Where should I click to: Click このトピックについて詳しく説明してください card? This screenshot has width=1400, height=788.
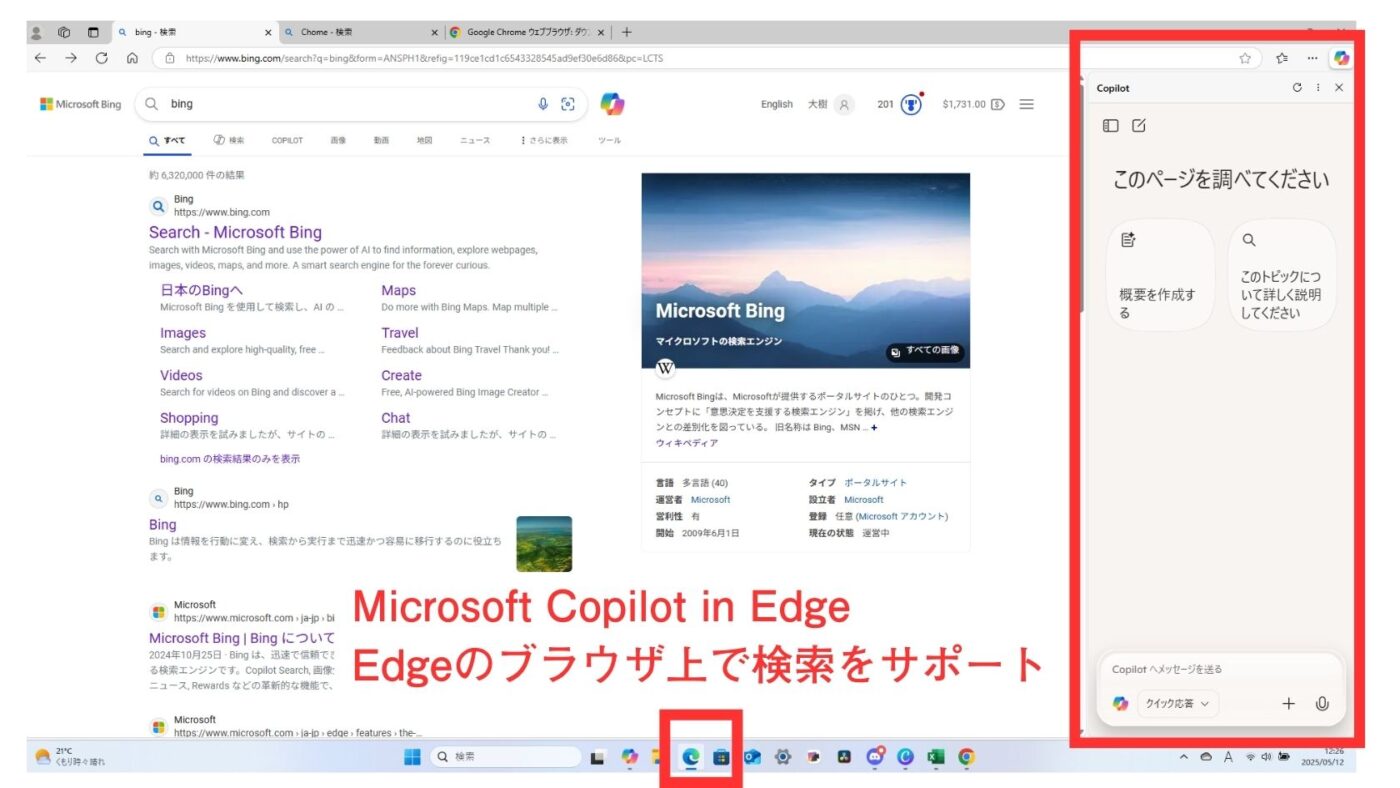click(1282, 276)
